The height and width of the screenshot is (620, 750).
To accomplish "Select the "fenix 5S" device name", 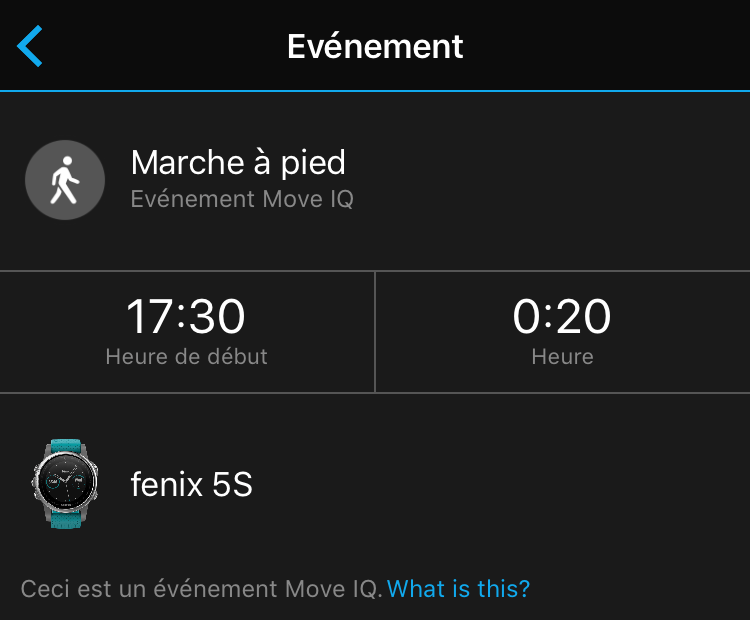I will pyautogui.click(x=192, y=485).
